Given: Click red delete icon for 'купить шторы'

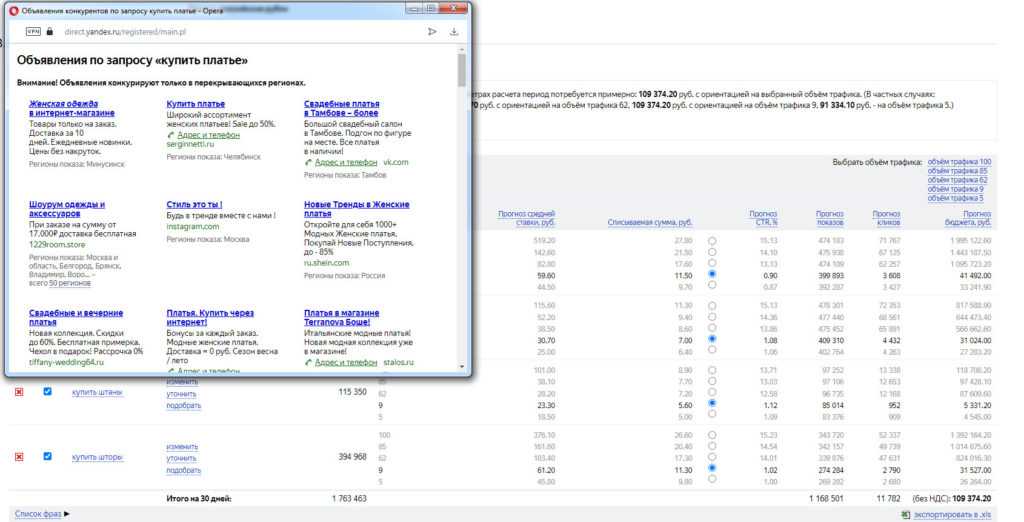Looking at the screenshot, I should tap(18, 457).
